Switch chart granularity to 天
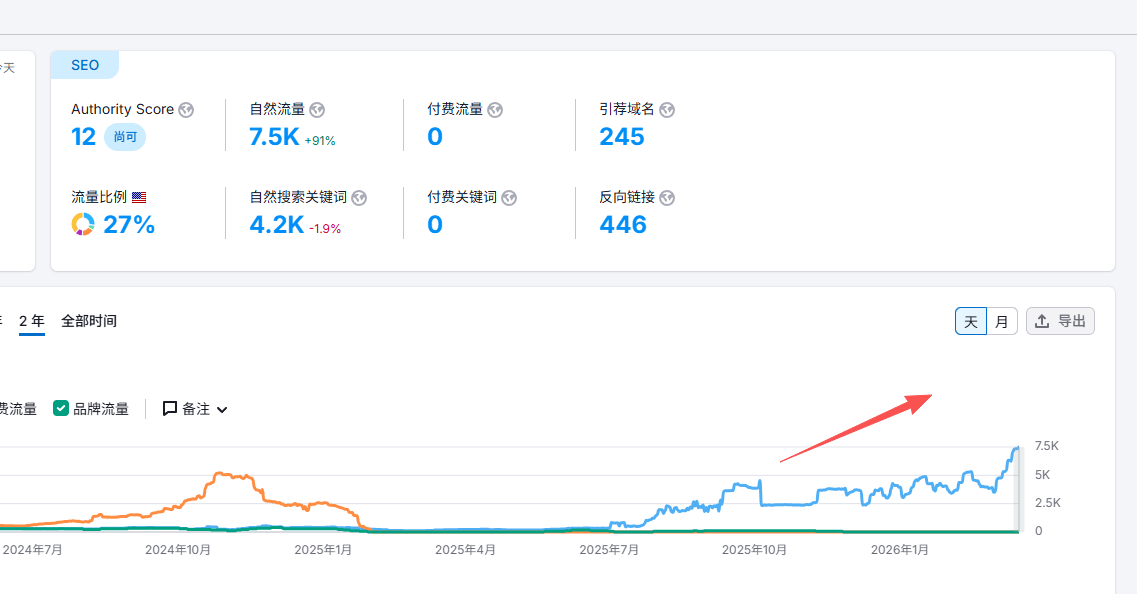Viewport: 1137px width, 594px height. [x=971, y=321]
